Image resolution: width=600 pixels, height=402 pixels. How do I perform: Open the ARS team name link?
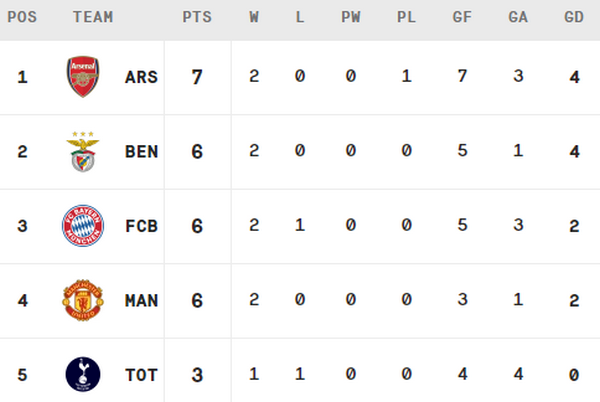click(x=142, y=77)
